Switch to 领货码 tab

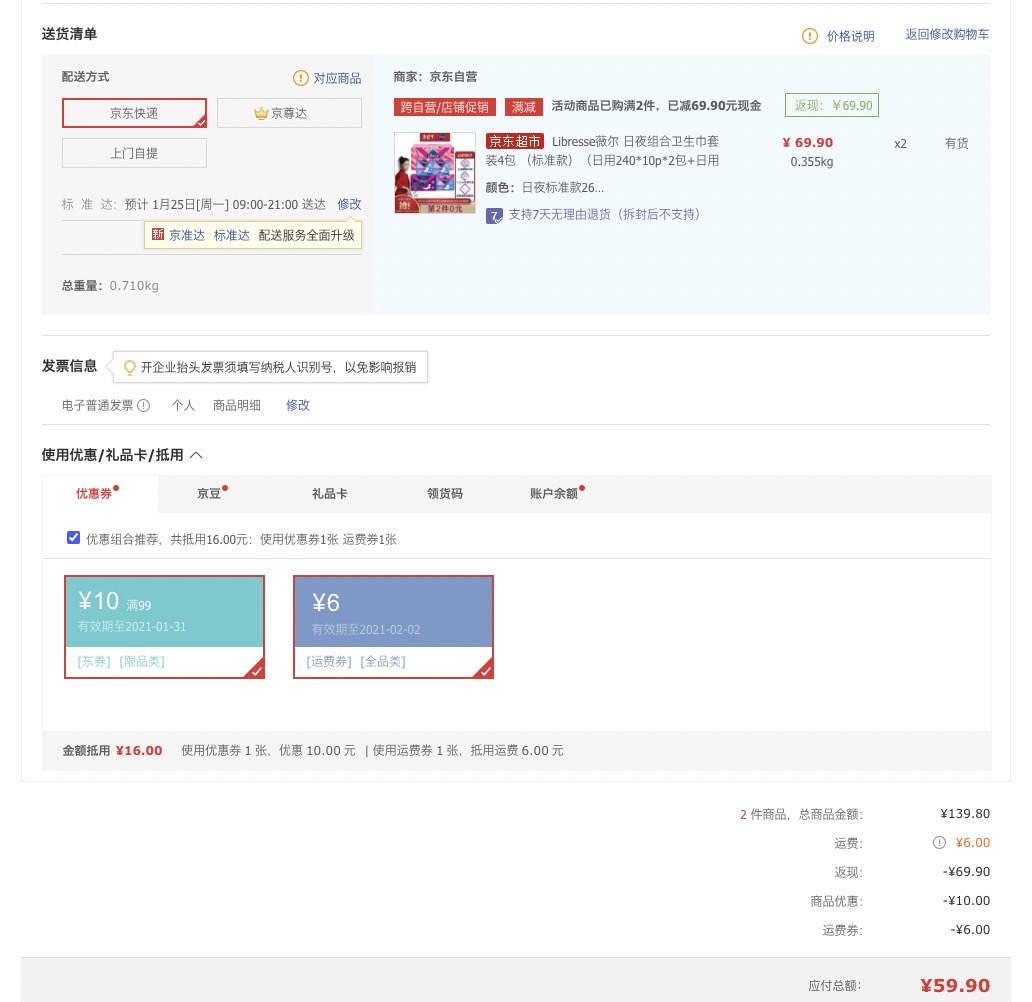coord(445,494)
